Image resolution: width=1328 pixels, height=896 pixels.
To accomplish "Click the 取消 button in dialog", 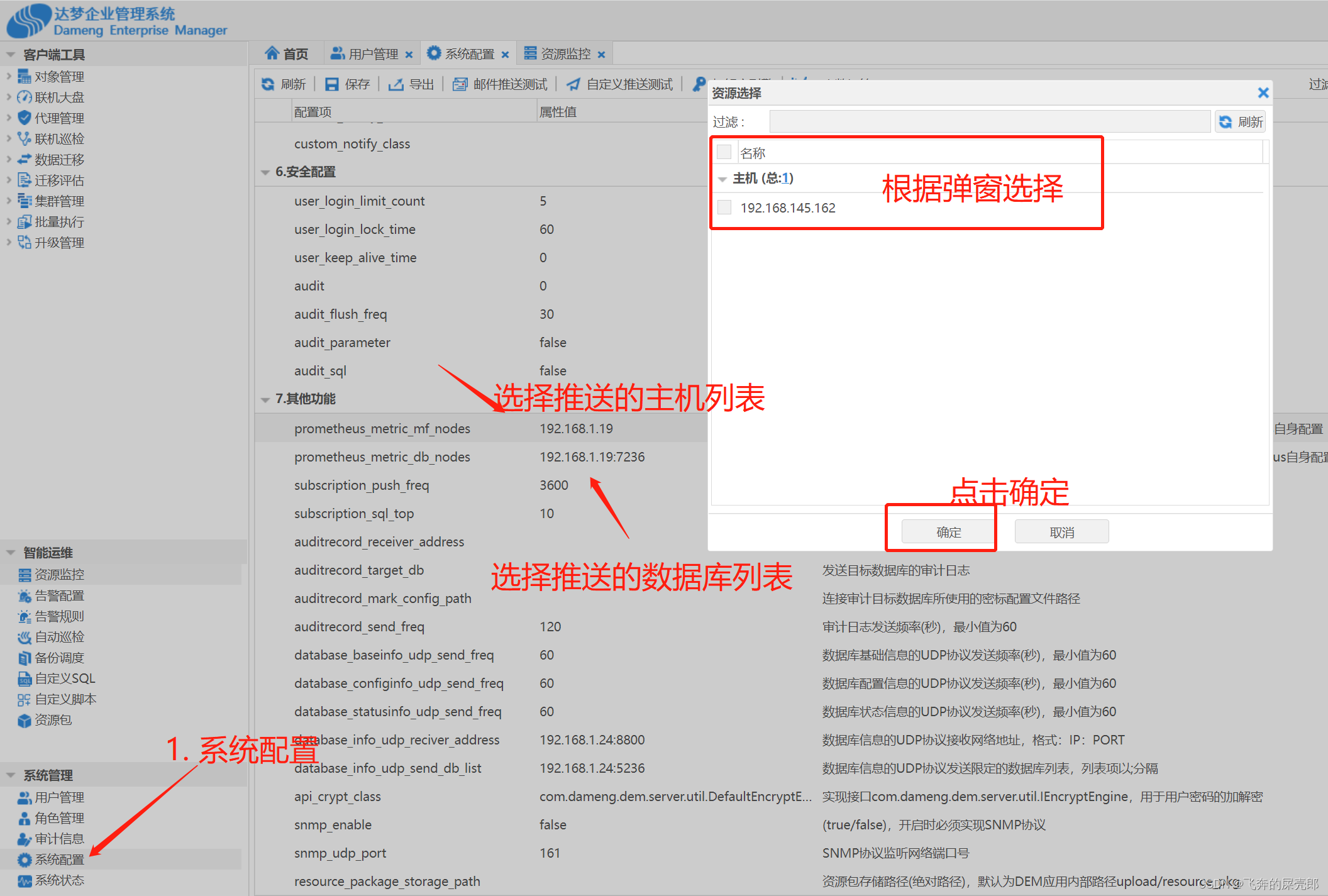I will 1061,532.
